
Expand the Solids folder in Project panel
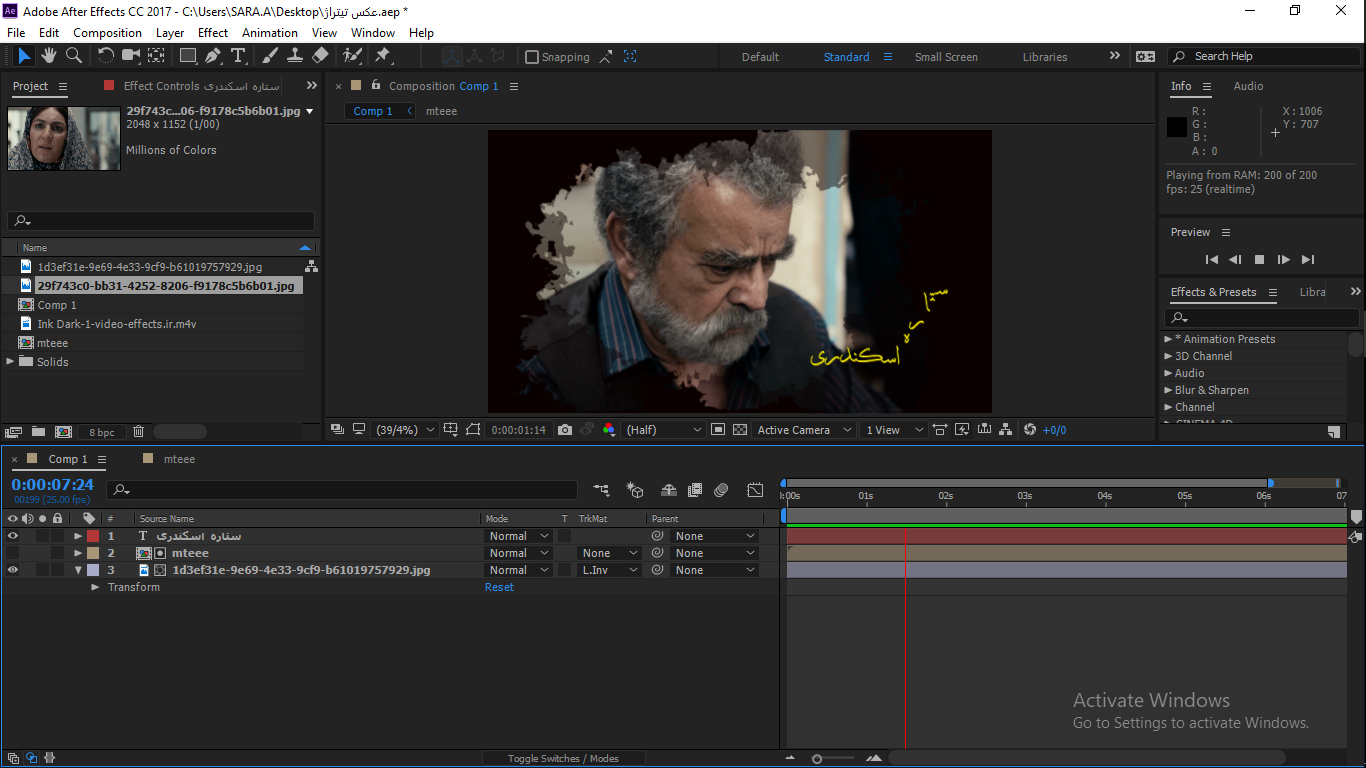click(11, 361)
